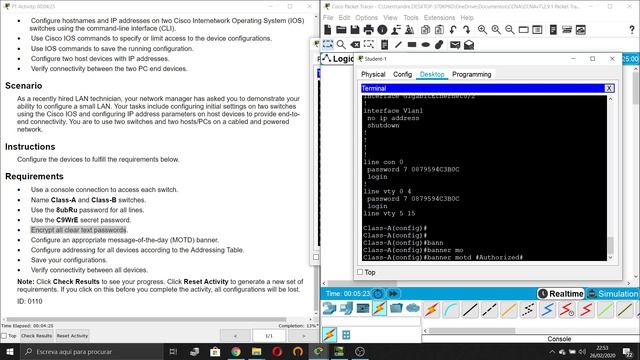
Task: Open the Extensions menu
Action: [x=439, y=18]
